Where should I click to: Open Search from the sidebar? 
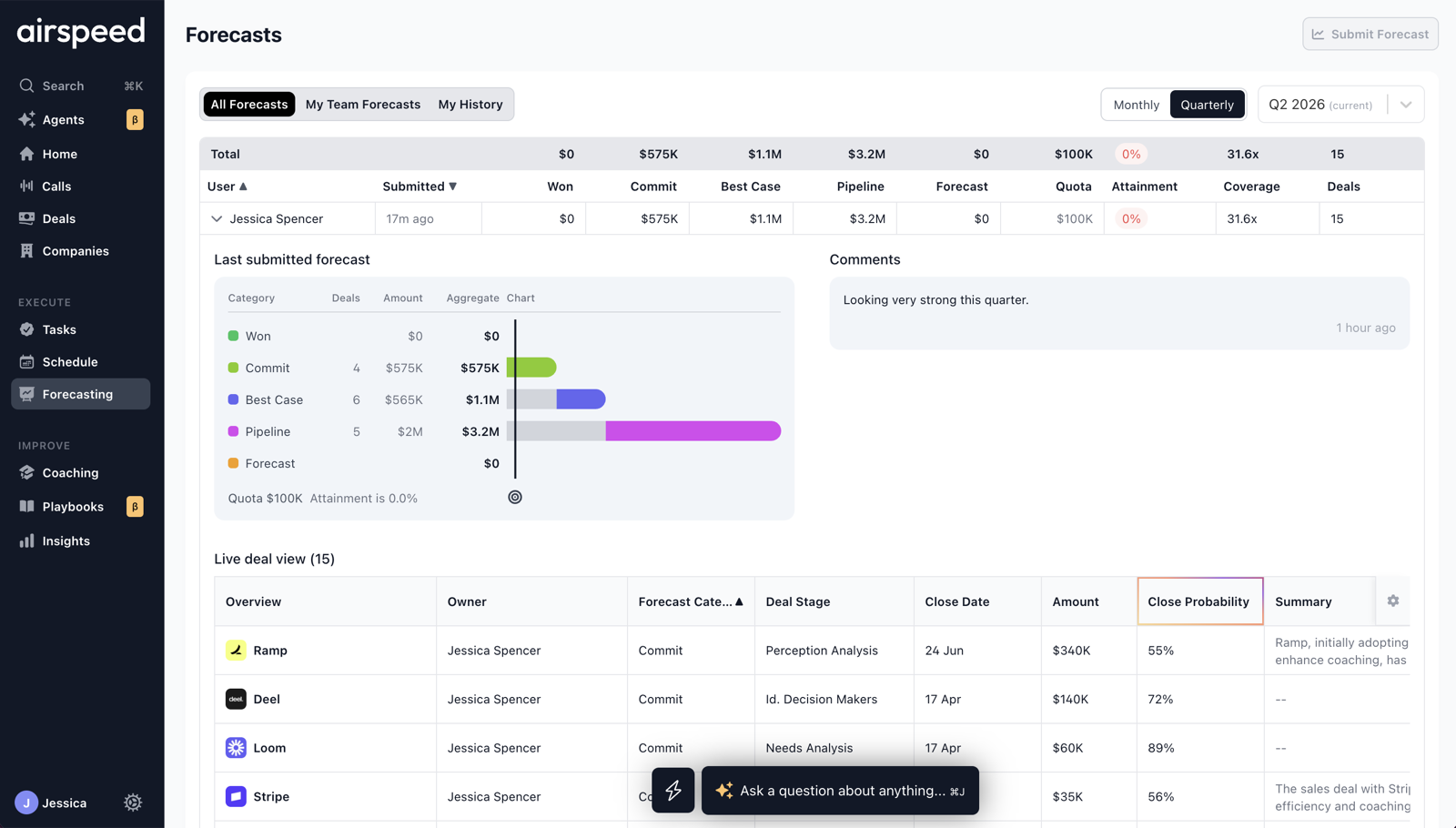pyautogui.click(x=81, y=86)
